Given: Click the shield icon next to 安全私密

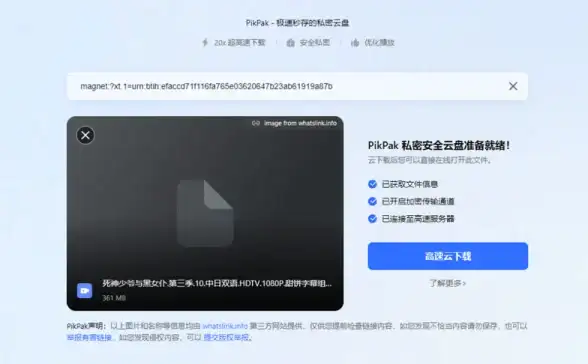Looking at the screenshot, I should pyautogui.click(x=291, y=43).
